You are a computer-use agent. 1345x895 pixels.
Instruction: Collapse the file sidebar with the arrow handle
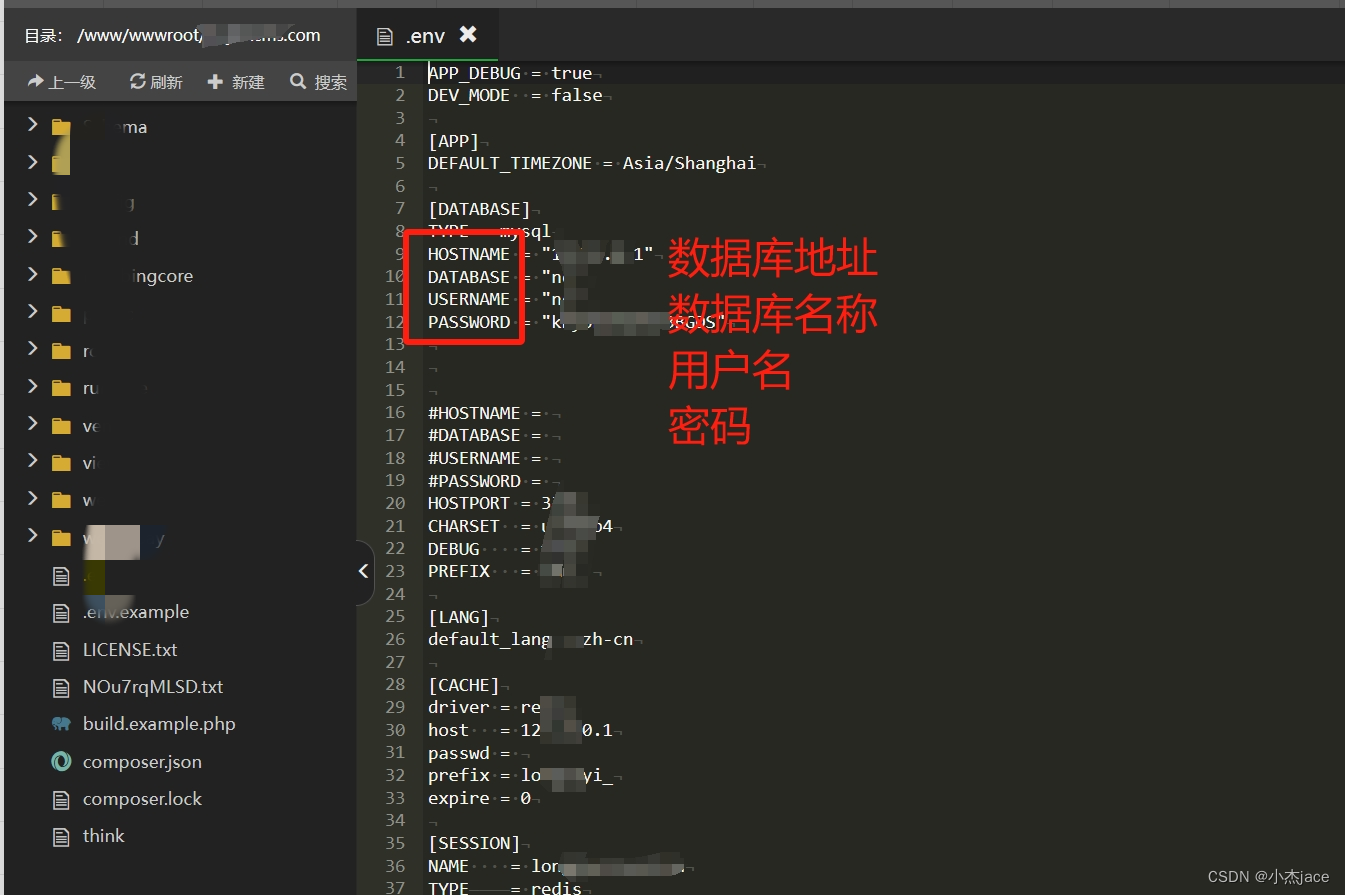[364, 571]
